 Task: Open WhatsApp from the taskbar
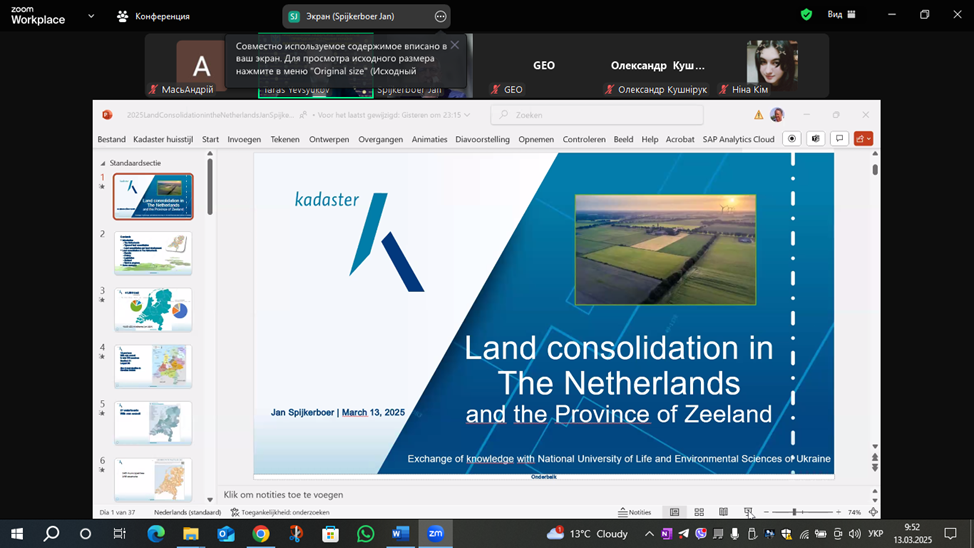pos(366,534)
